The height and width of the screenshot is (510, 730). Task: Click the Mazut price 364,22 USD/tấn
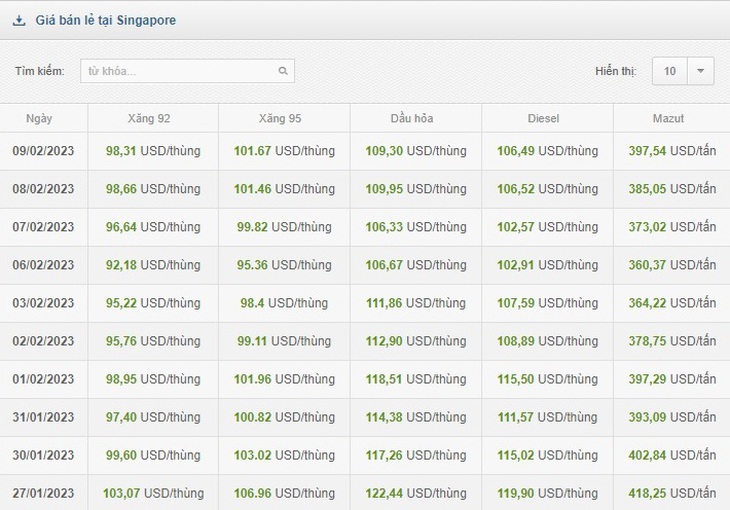[x=672, y=303]
